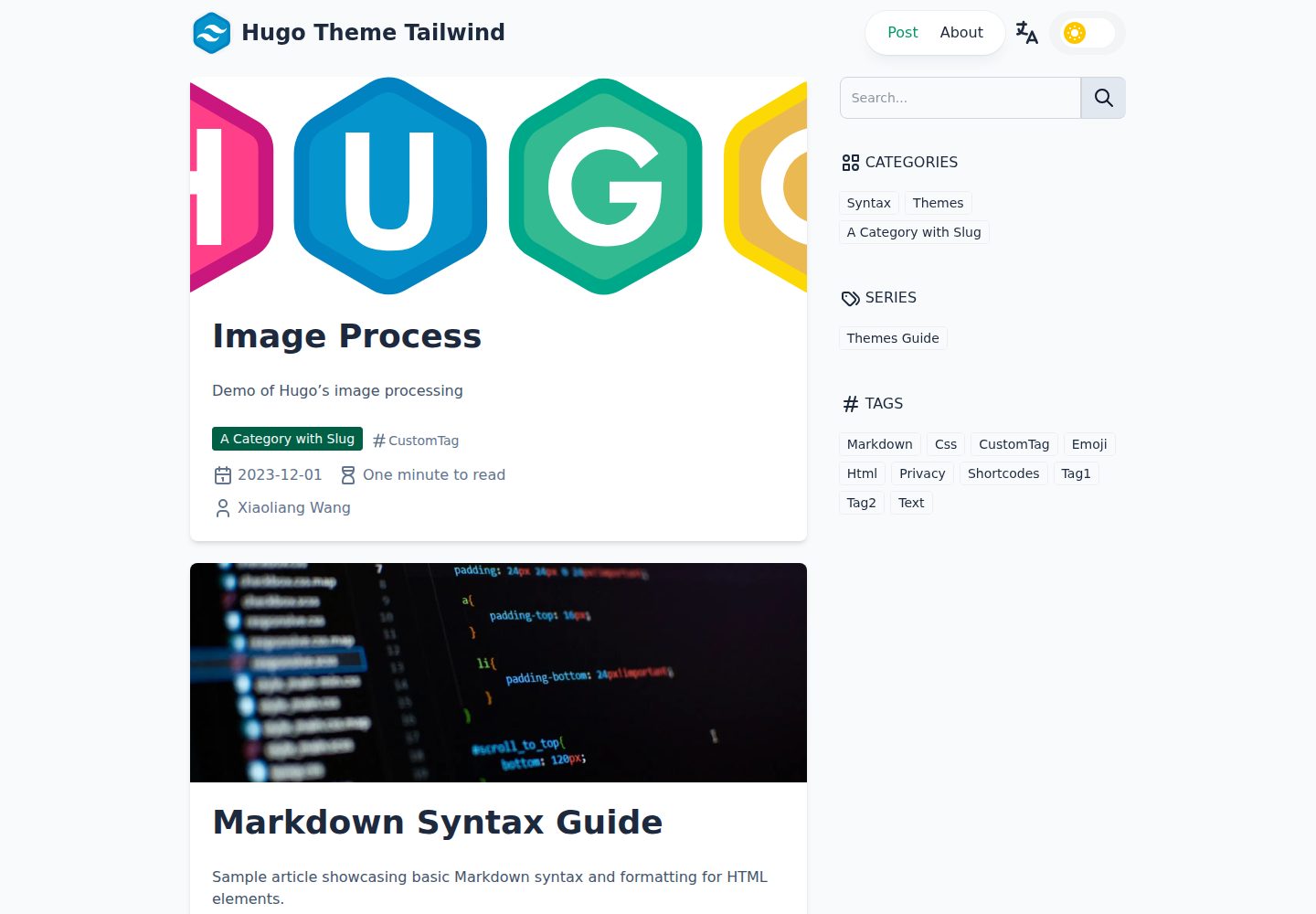1316x914 pixels.
Task: Select green 'A Category with Slug' badge
Action: [287, 439]
